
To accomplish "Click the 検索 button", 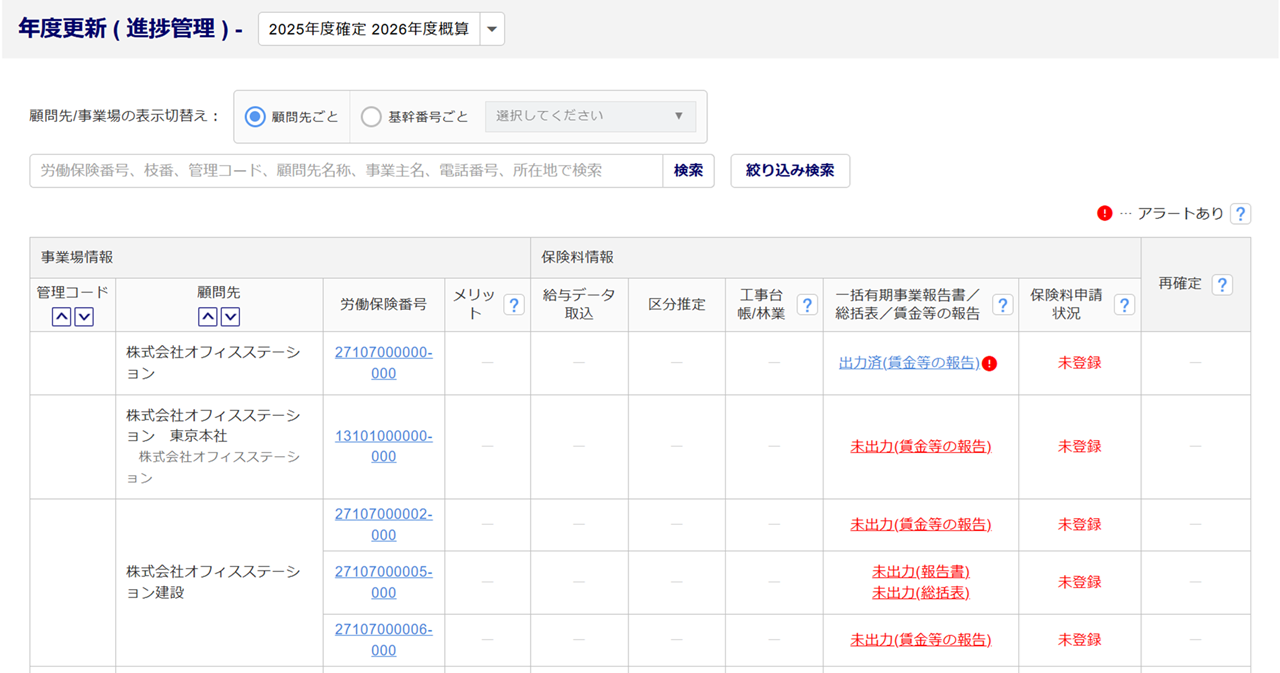I will (688, 171).
